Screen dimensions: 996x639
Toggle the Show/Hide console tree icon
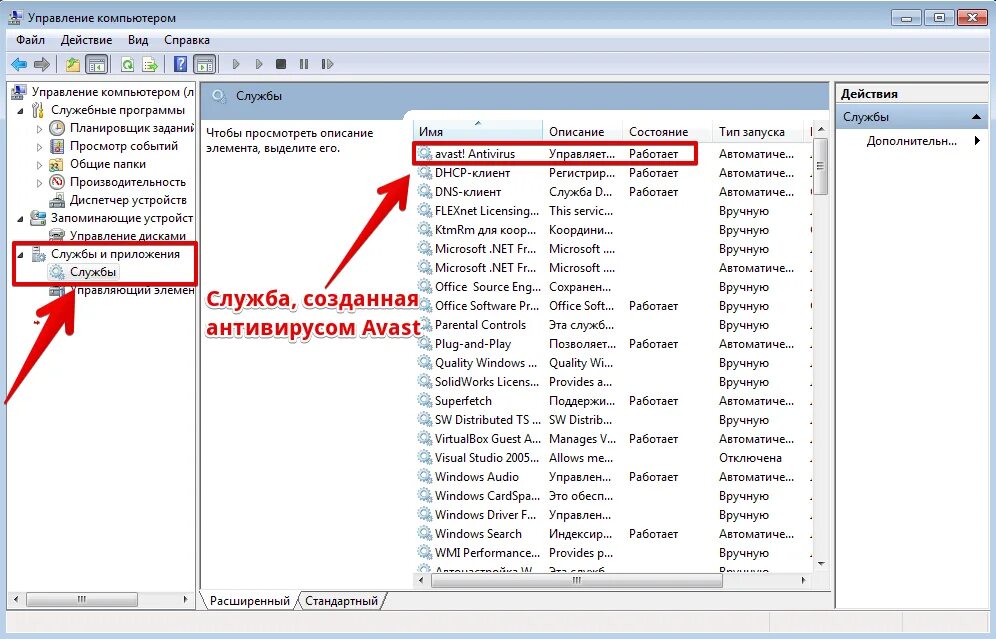96,64
